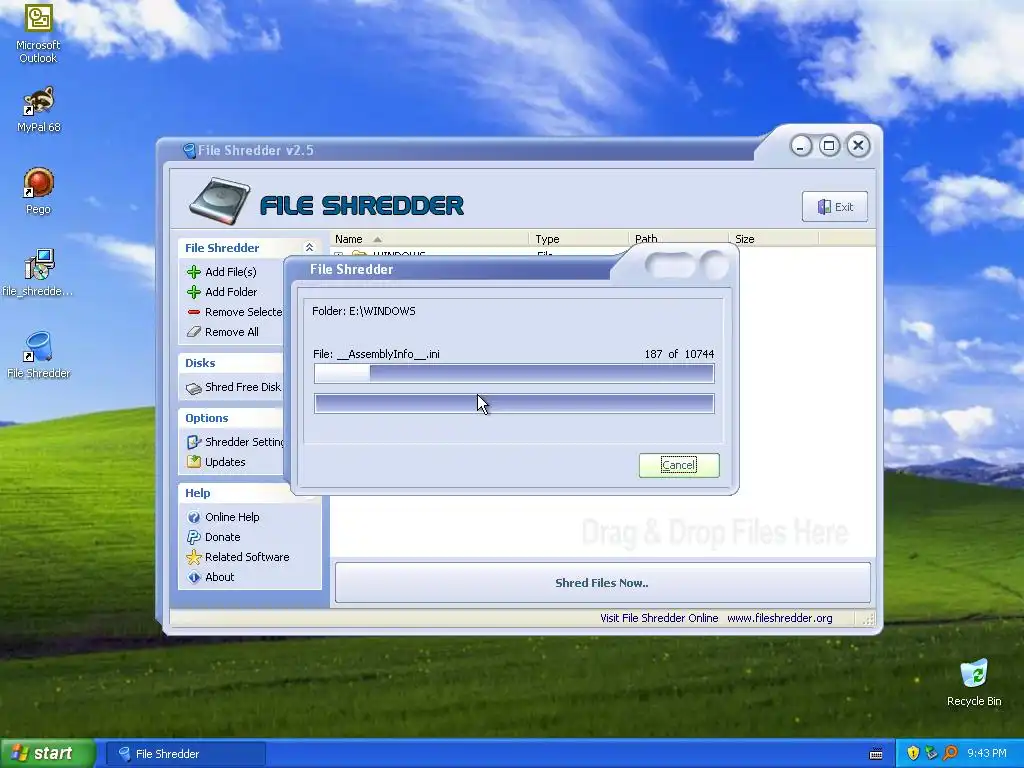The image size is (1024, 768).
Task: Collapse the File Shredder sidebar section
Action: pyautogui.click(x=310, y=248)
